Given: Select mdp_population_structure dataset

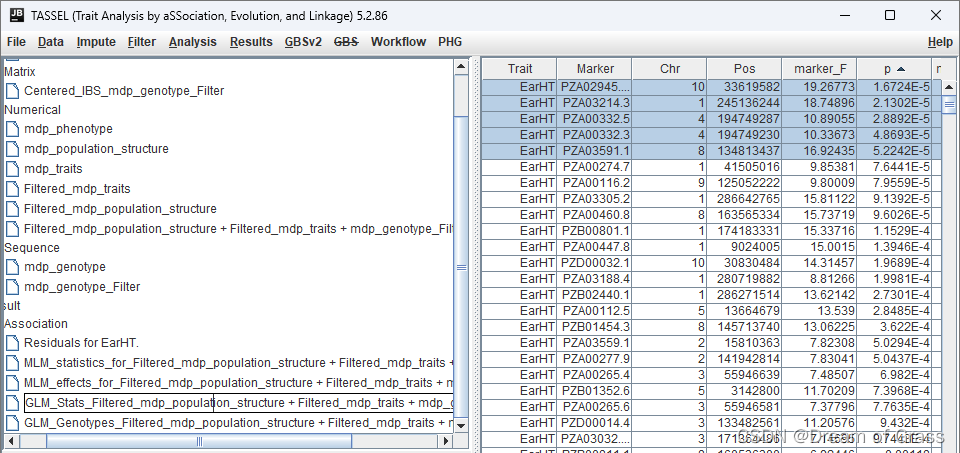Looking at the screenshot, I should (x=96, y=149).
